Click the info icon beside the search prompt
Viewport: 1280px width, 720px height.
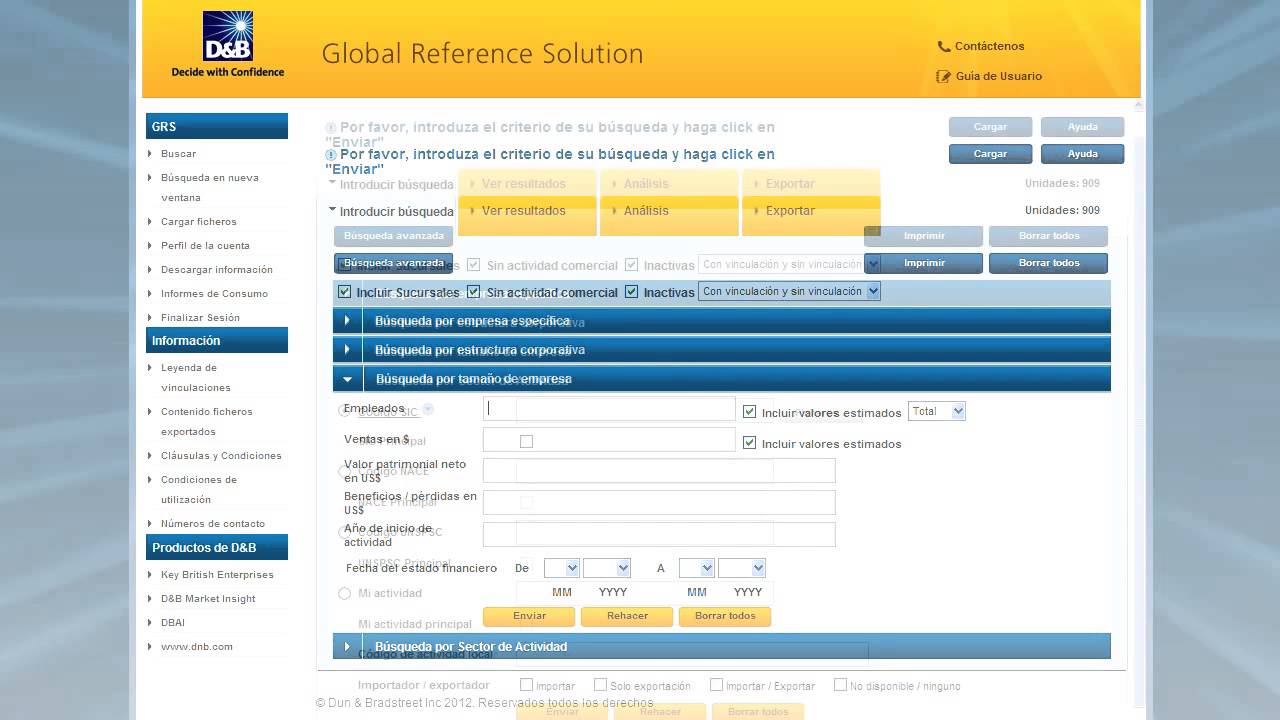(331, 155)
